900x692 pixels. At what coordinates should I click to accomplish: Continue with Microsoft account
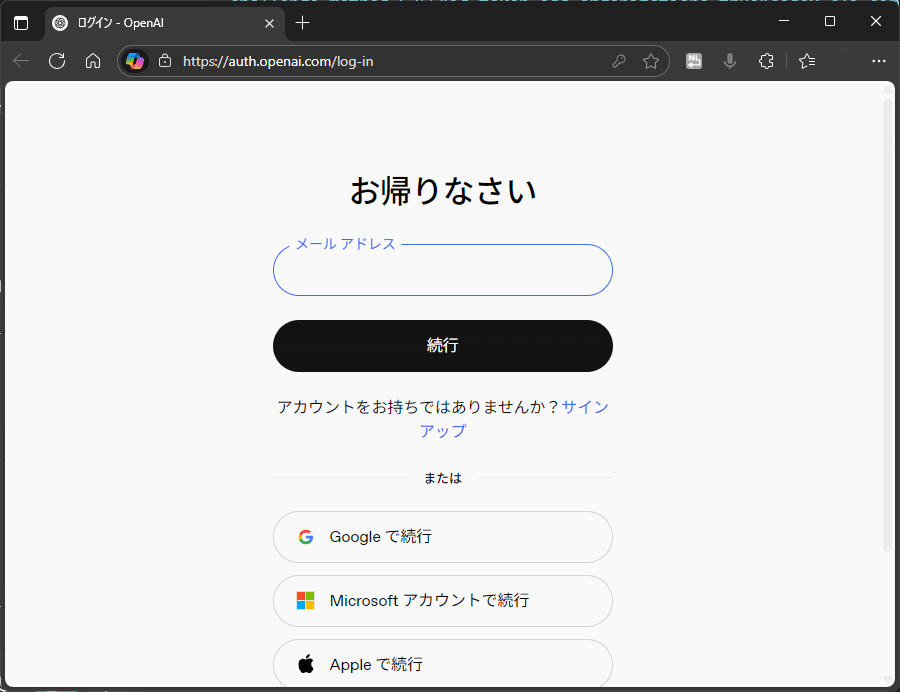pyautogui.click(x=442, y=601)
